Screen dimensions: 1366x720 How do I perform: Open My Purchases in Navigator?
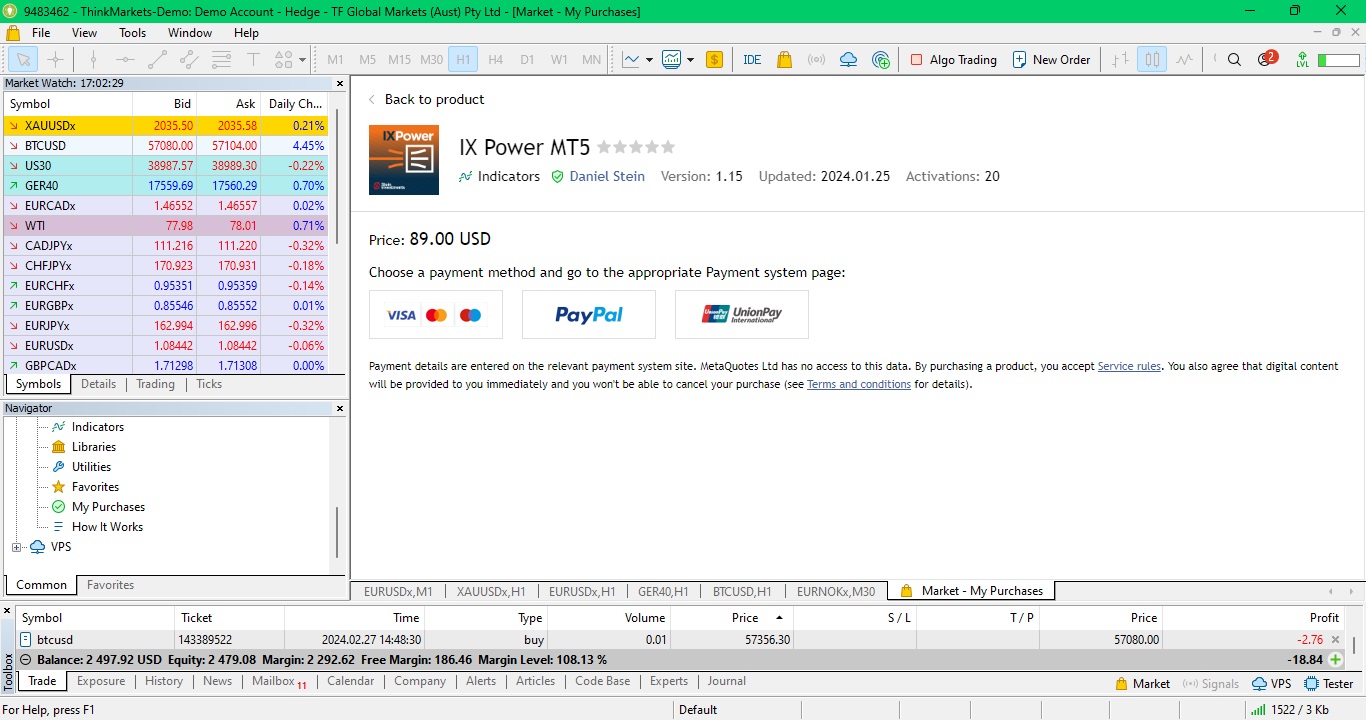[108, 507]
